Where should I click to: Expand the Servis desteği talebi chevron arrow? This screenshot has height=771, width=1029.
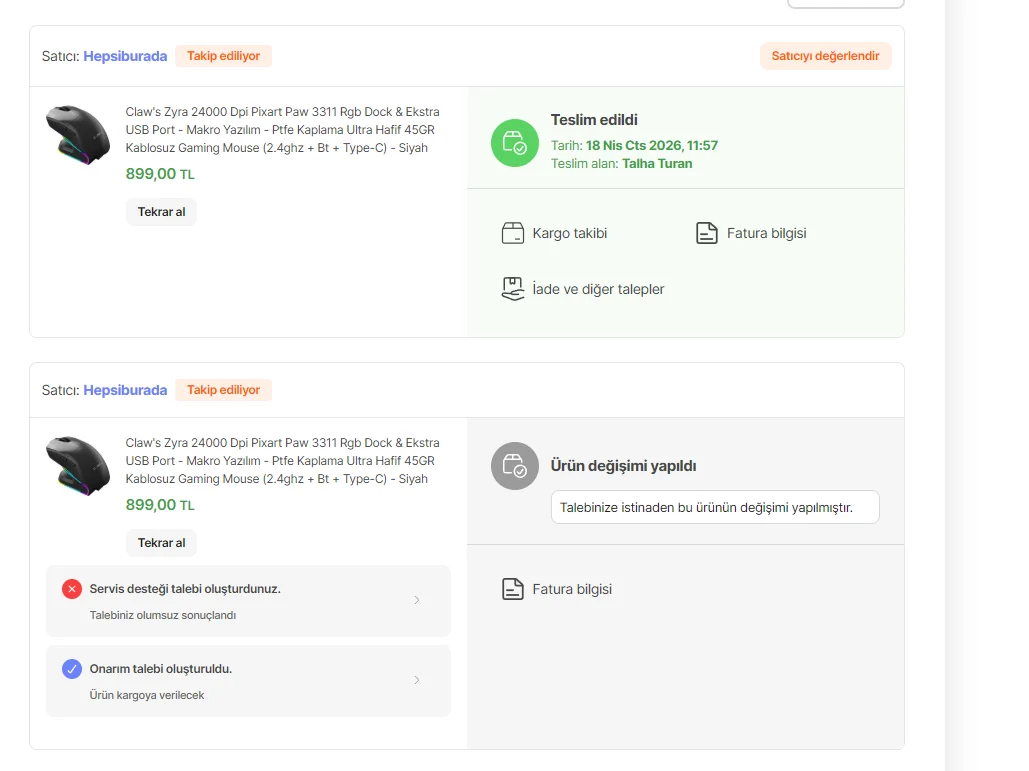click(417, 600)
